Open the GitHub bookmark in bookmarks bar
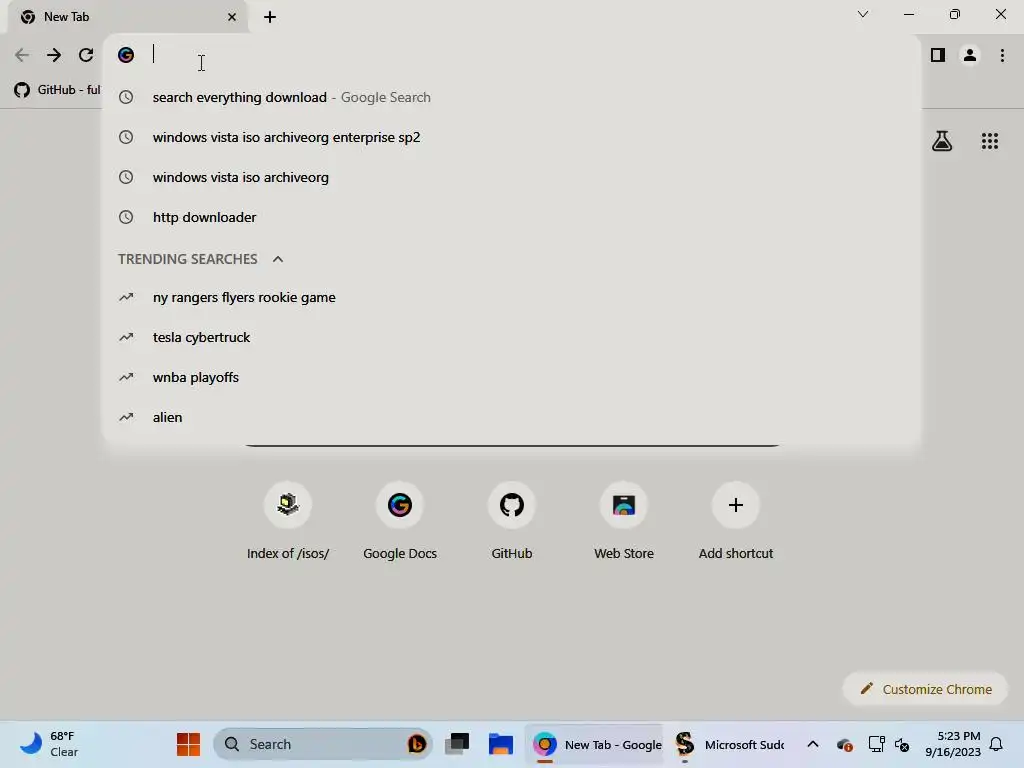This screenshot has width=1024, height=768. [x=57, y=89]
